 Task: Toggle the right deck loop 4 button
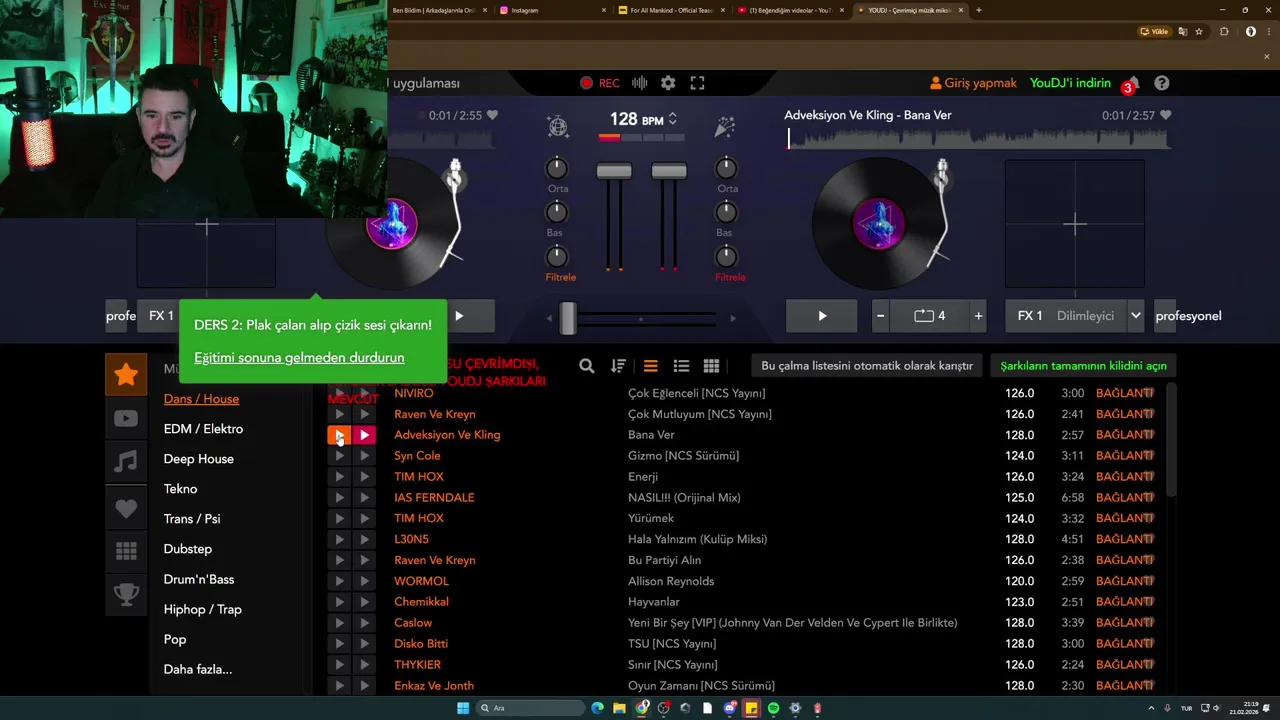click(x=929, y=316)
